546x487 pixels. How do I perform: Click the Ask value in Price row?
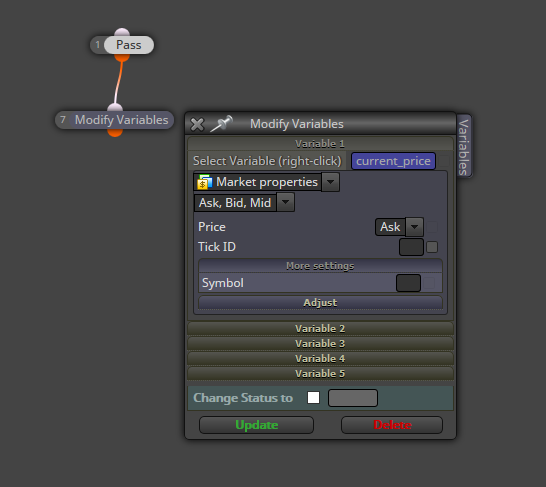point(390,227)
